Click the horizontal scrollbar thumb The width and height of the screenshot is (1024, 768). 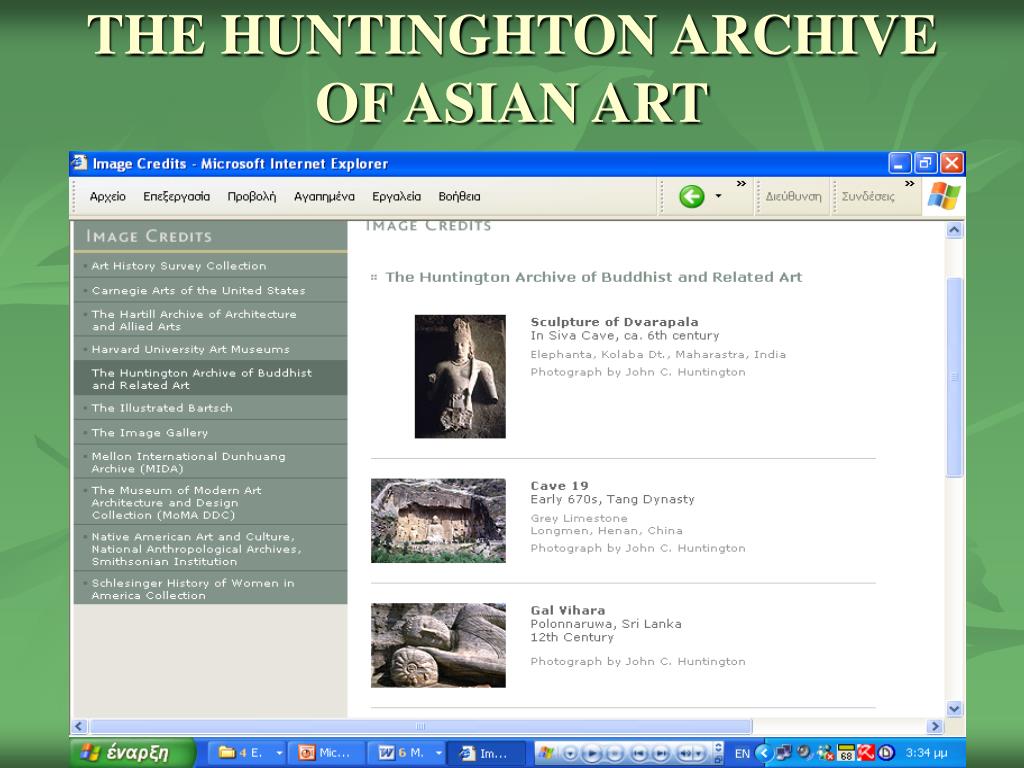click(421, 726)
